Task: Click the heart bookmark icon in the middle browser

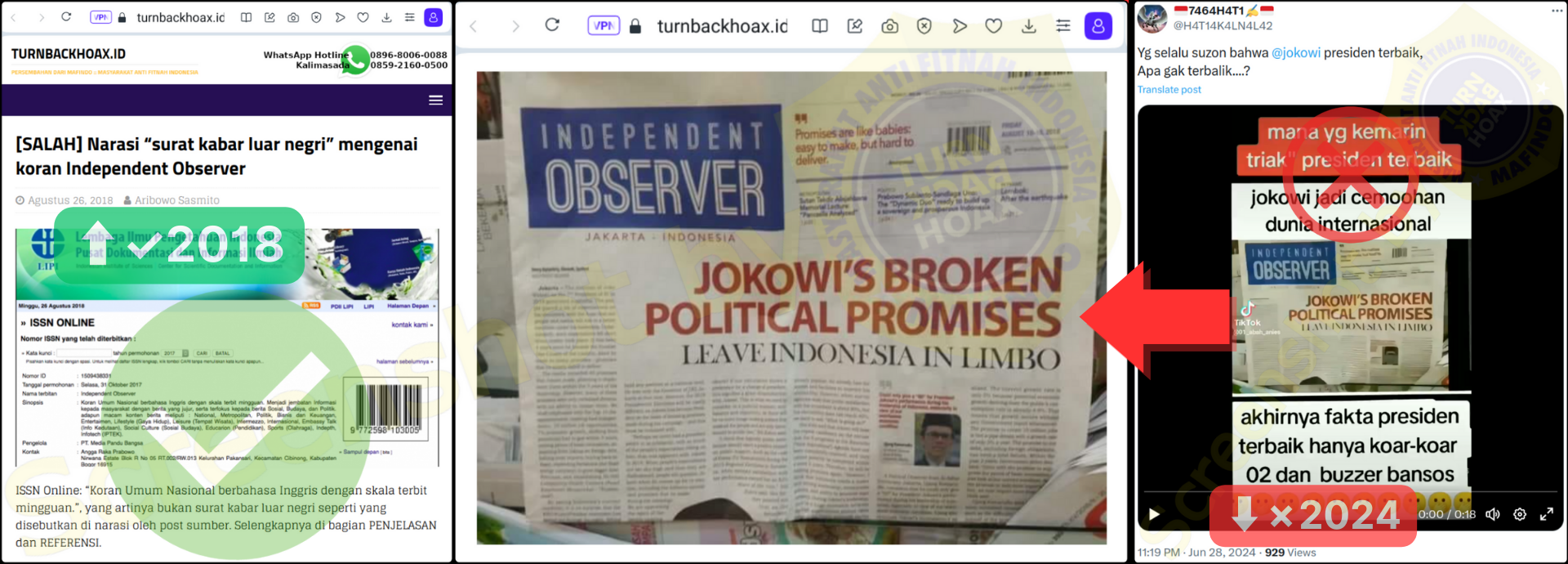Action: (994, 26)
